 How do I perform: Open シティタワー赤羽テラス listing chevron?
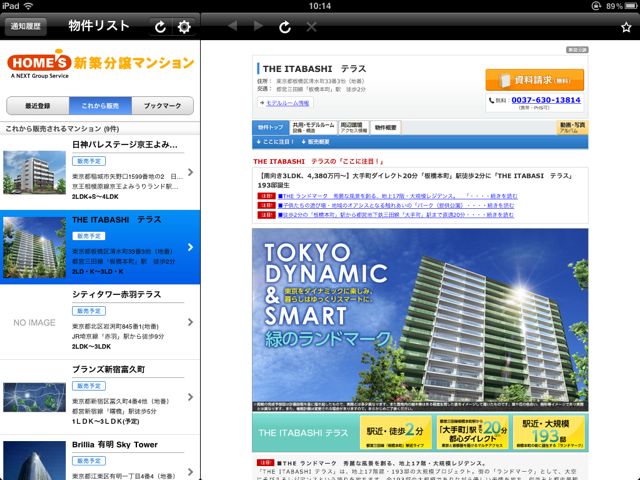click(x=191, y=322)
